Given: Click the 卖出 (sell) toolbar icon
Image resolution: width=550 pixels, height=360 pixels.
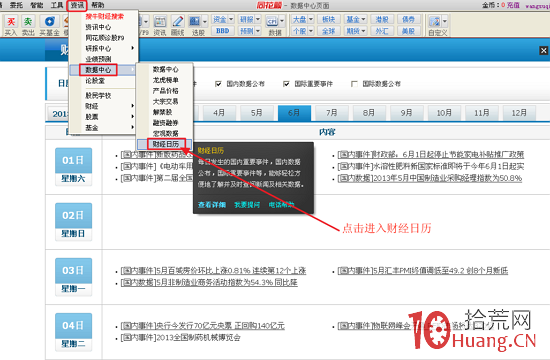Looking at the screenshot, I should point(28,25).
